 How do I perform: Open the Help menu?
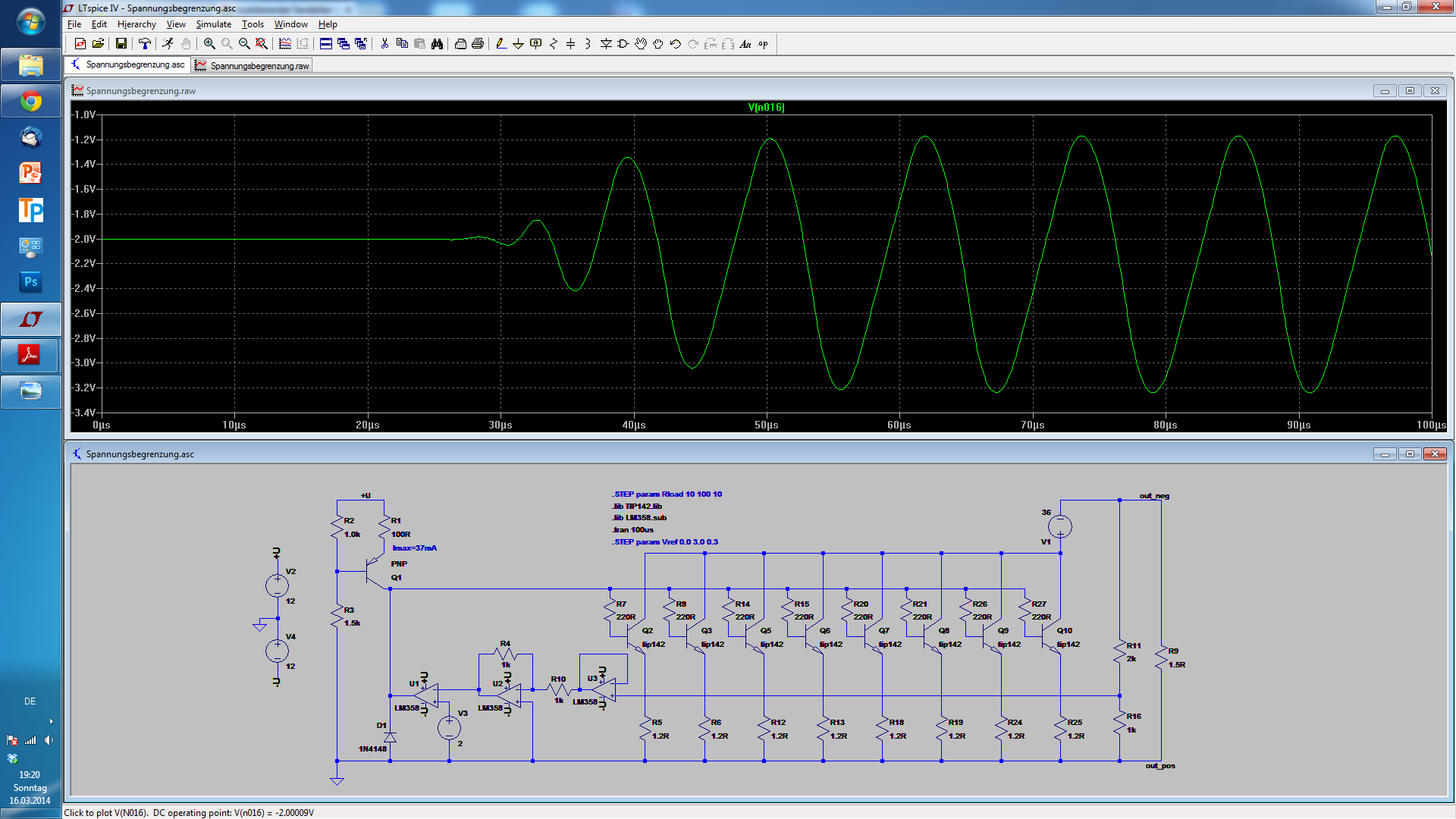click(328, 24)
